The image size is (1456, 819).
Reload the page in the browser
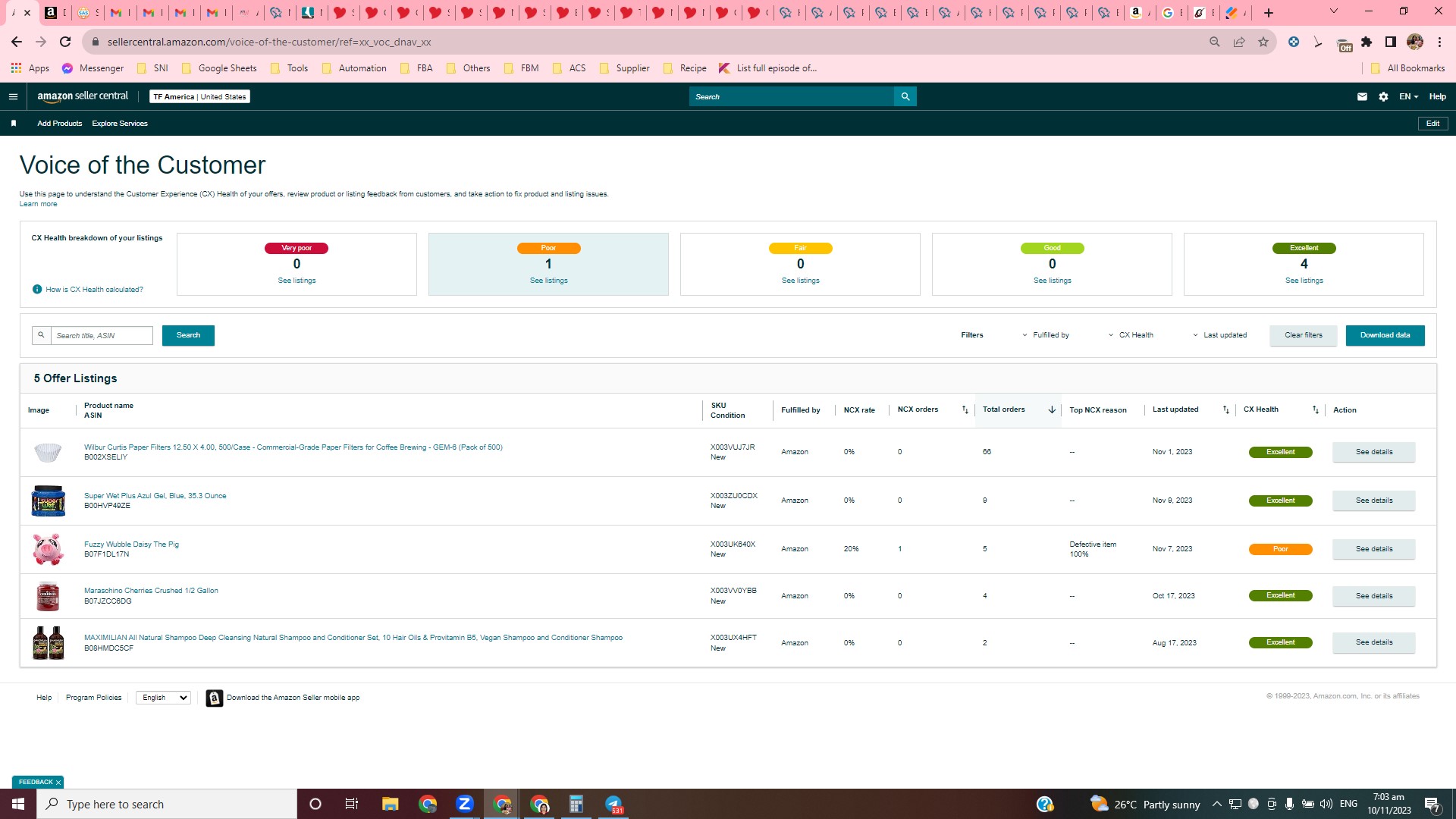click(x=65, y=42)
